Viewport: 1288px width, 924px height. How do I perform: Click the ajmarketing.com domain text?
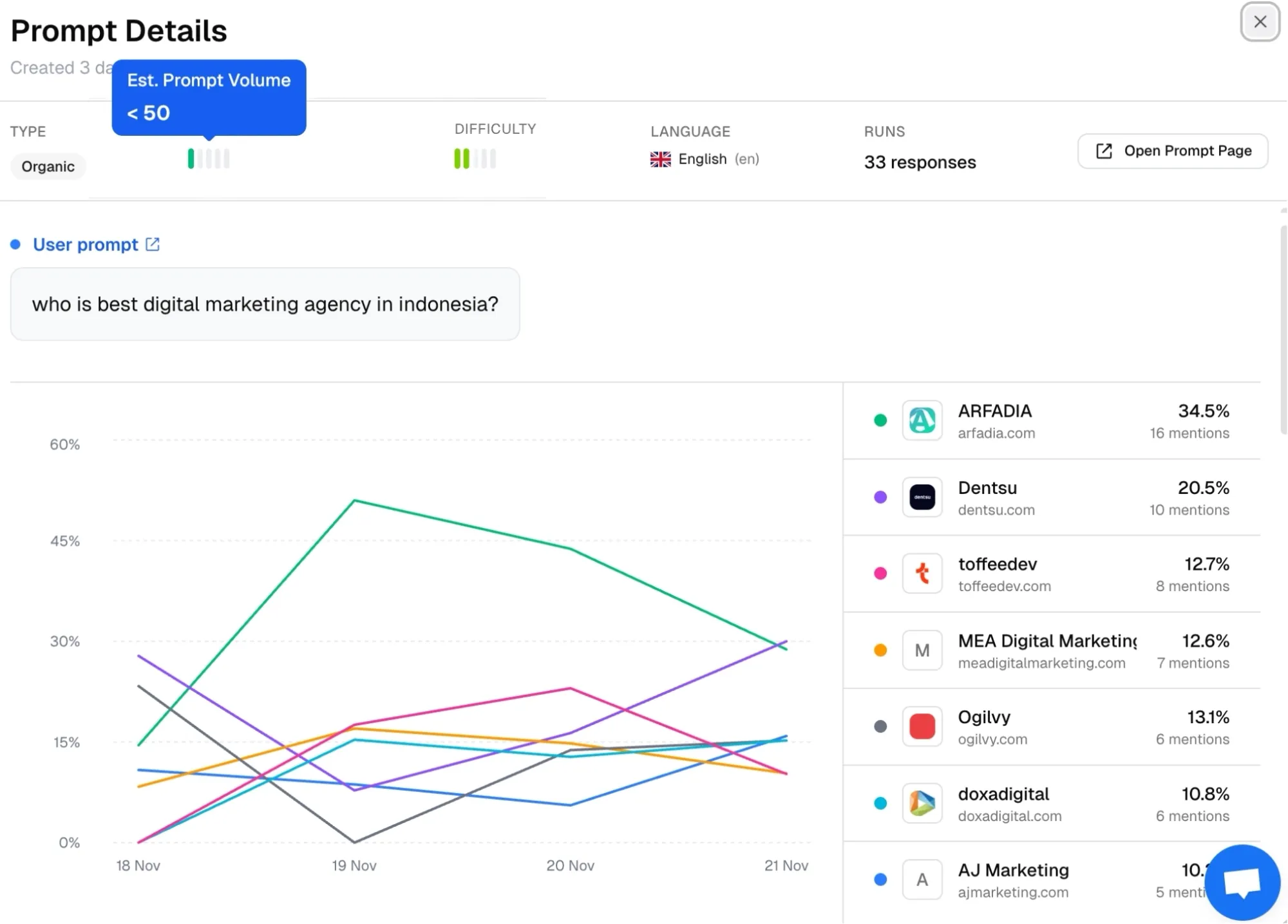(x=1013, y=892)
